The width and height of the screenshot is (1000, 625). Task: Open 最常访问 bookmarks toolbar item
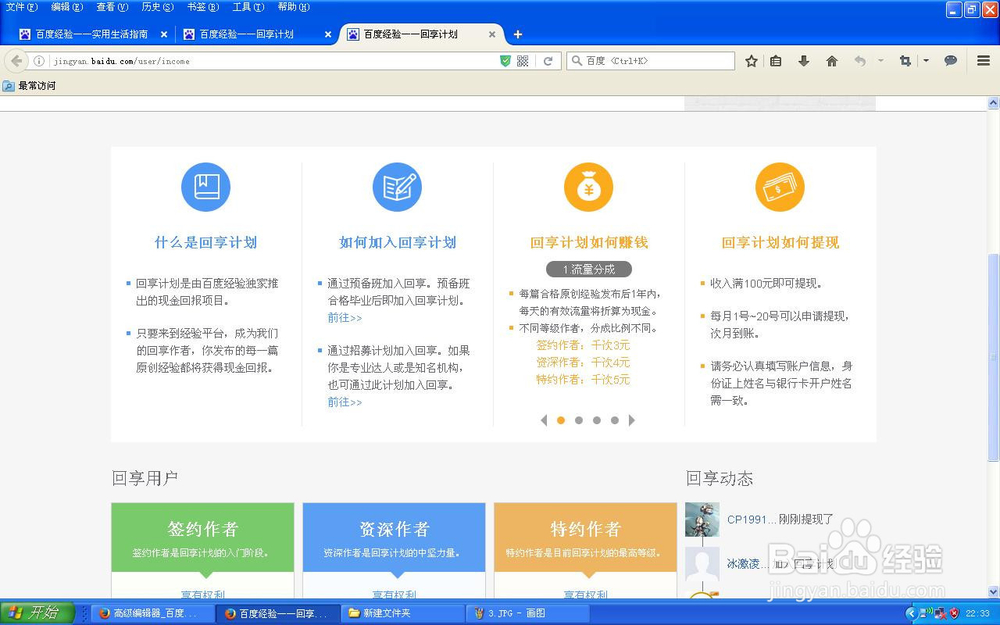(29, 85)
